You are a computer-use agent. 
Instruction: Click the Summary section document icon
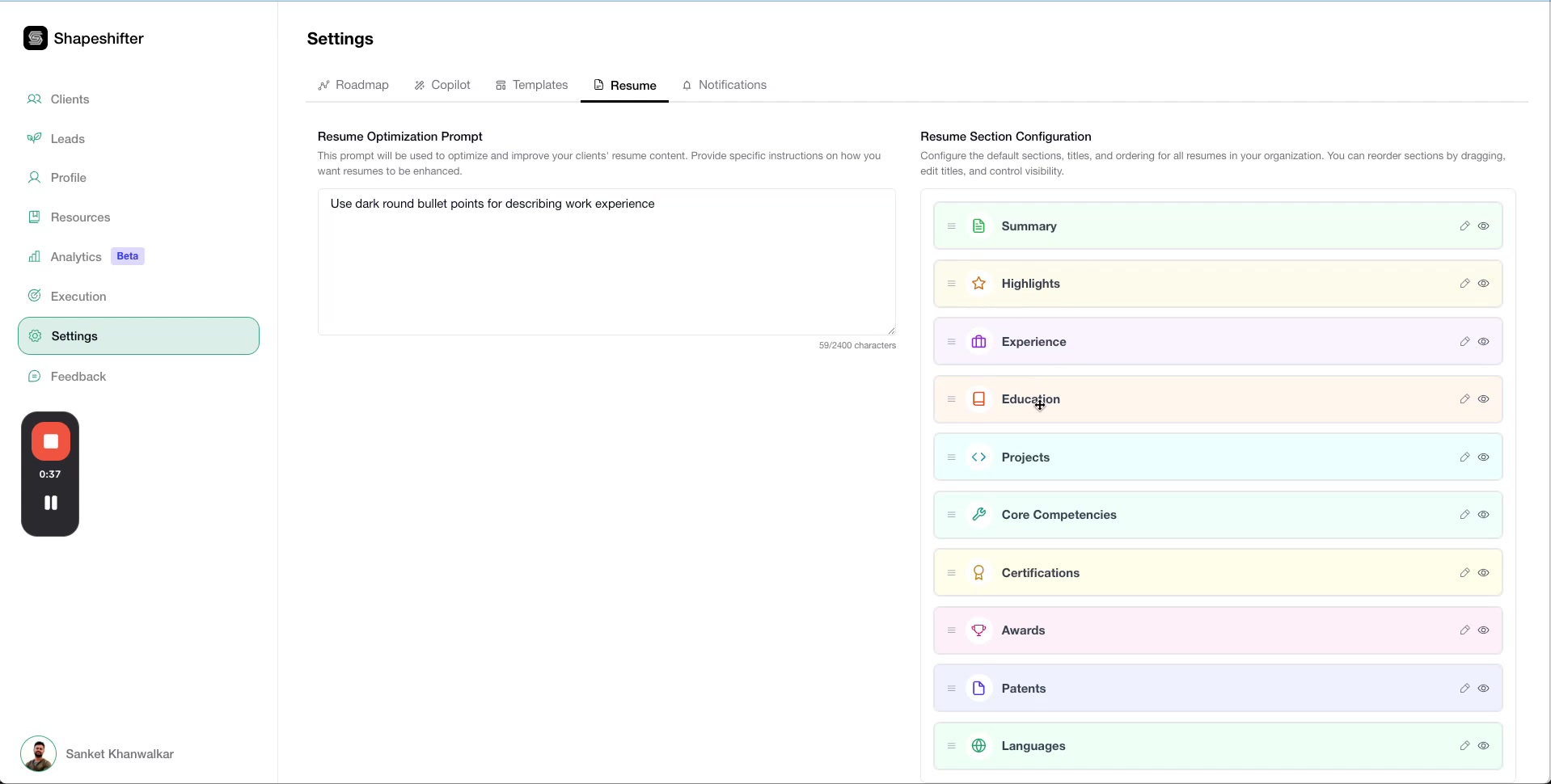pyautogui.click(x=978, y=226)
